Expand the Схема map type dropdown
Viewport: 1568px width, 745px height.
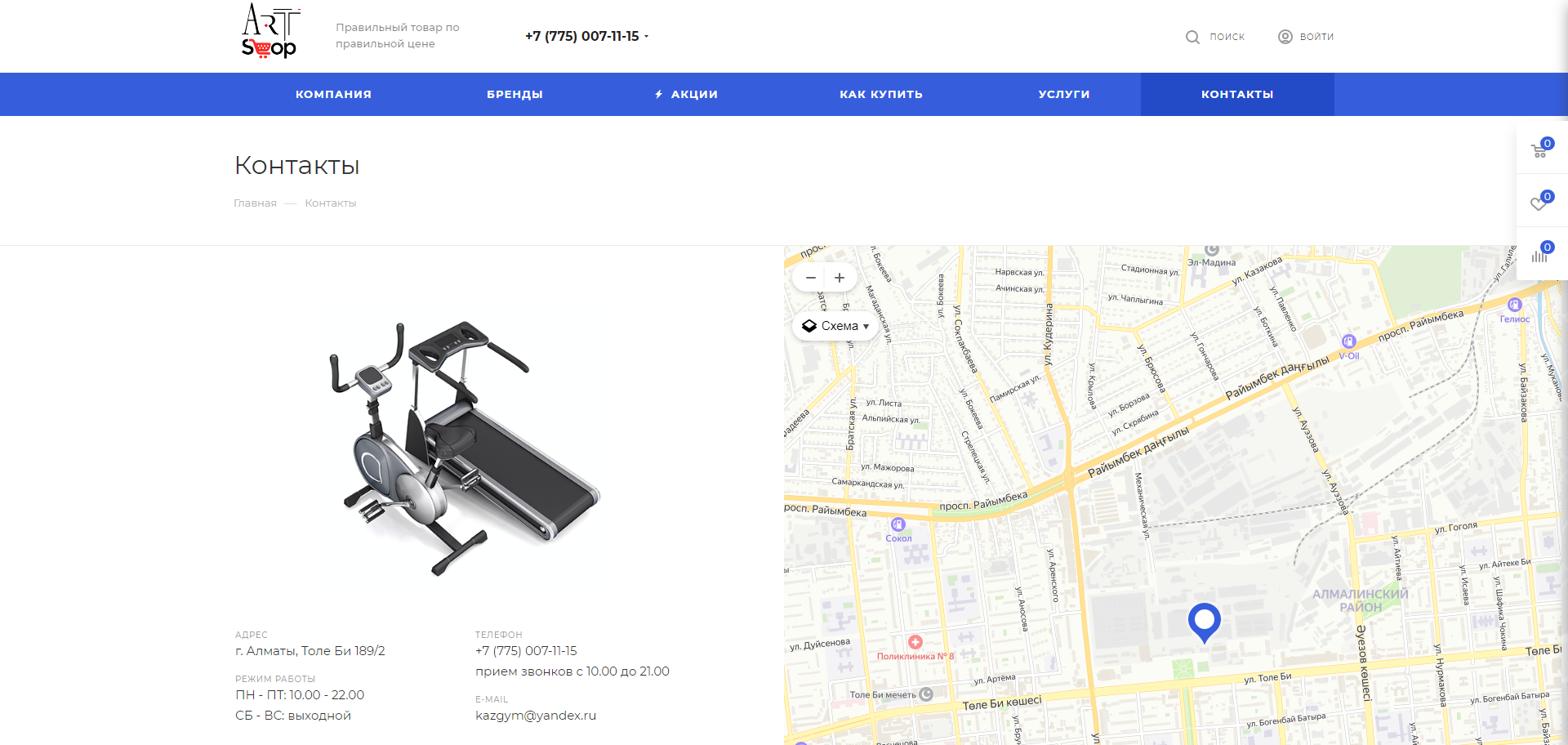tap(835, 326)
